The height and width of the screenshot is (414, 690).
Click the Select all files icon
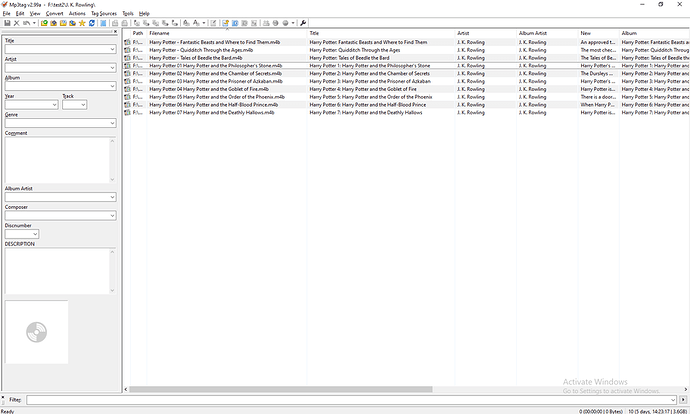tap(103, 23)
